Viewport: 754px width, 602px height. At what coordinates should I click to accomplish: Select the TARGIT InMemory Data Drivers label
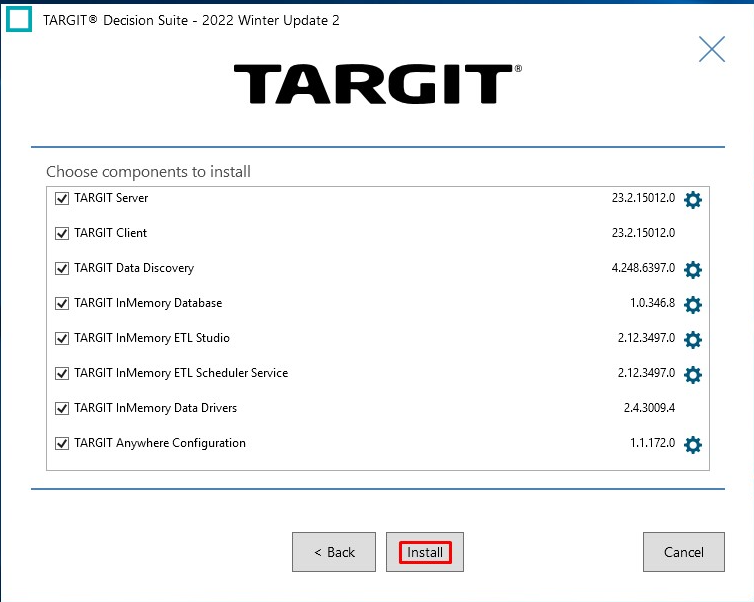[x=156, y=408]
